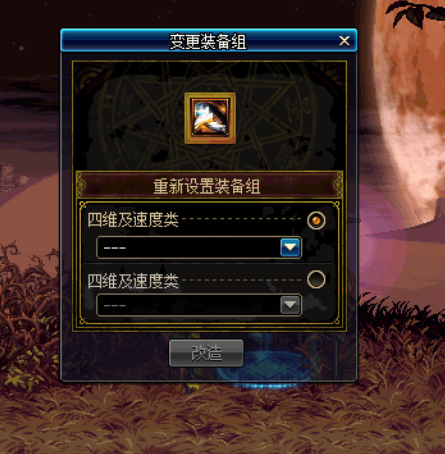
Task: Open the blue dropdown arrow of the first option
Action: tap(290, 248)
